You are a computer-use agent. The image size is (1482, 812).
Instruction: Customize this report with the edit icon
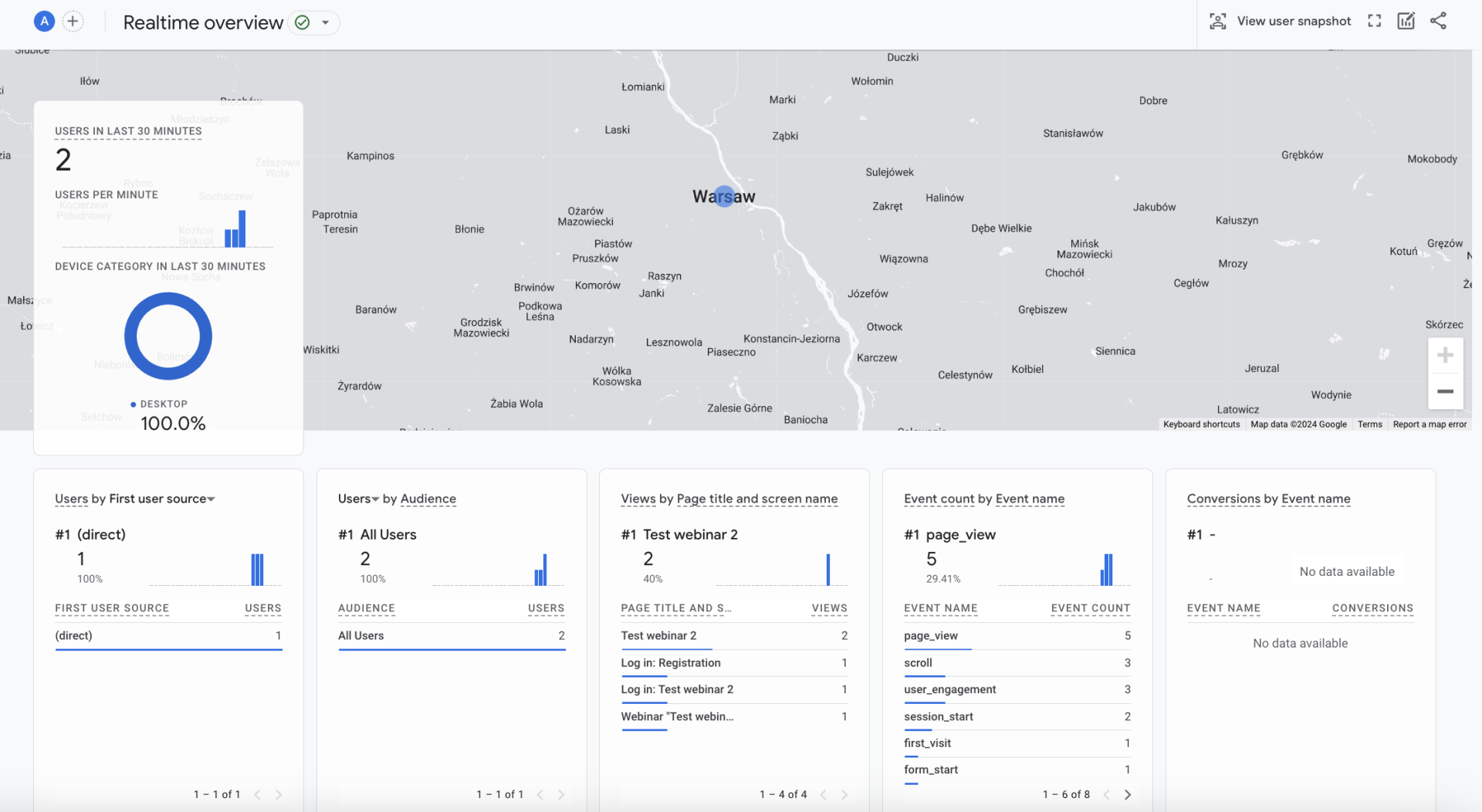click(x=1406, y=21)
